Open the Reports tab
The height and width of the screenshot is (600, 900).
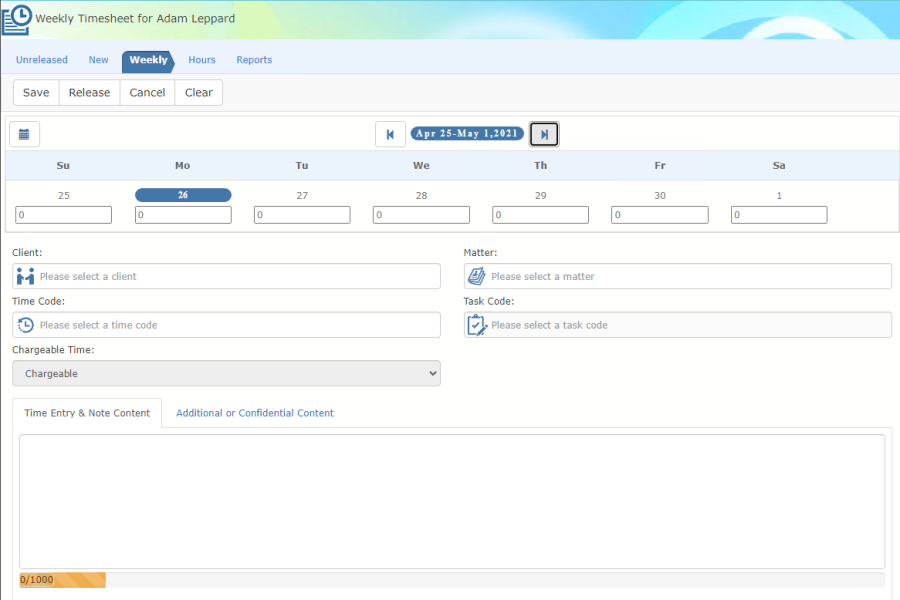coord(254,60)
